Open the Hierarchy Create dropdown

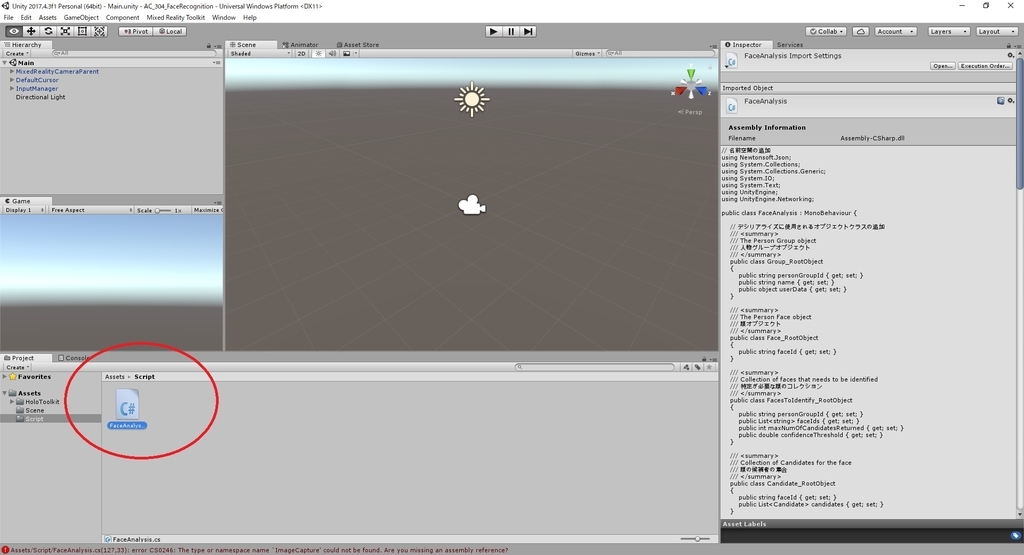click(x=18, y=54)
